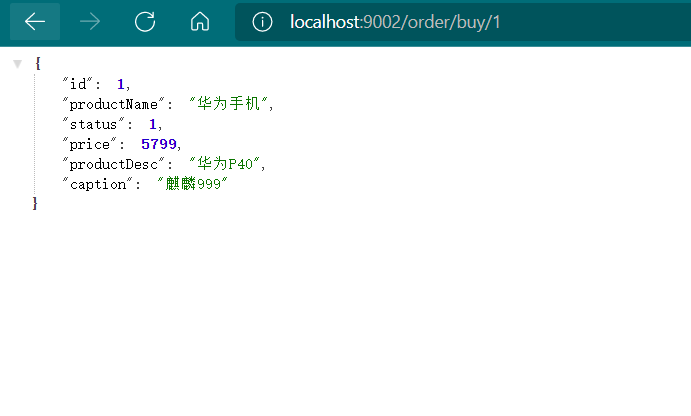The image size is (691, 416).
Task: Select the productName value 华为手机
Action: [228, 104]
